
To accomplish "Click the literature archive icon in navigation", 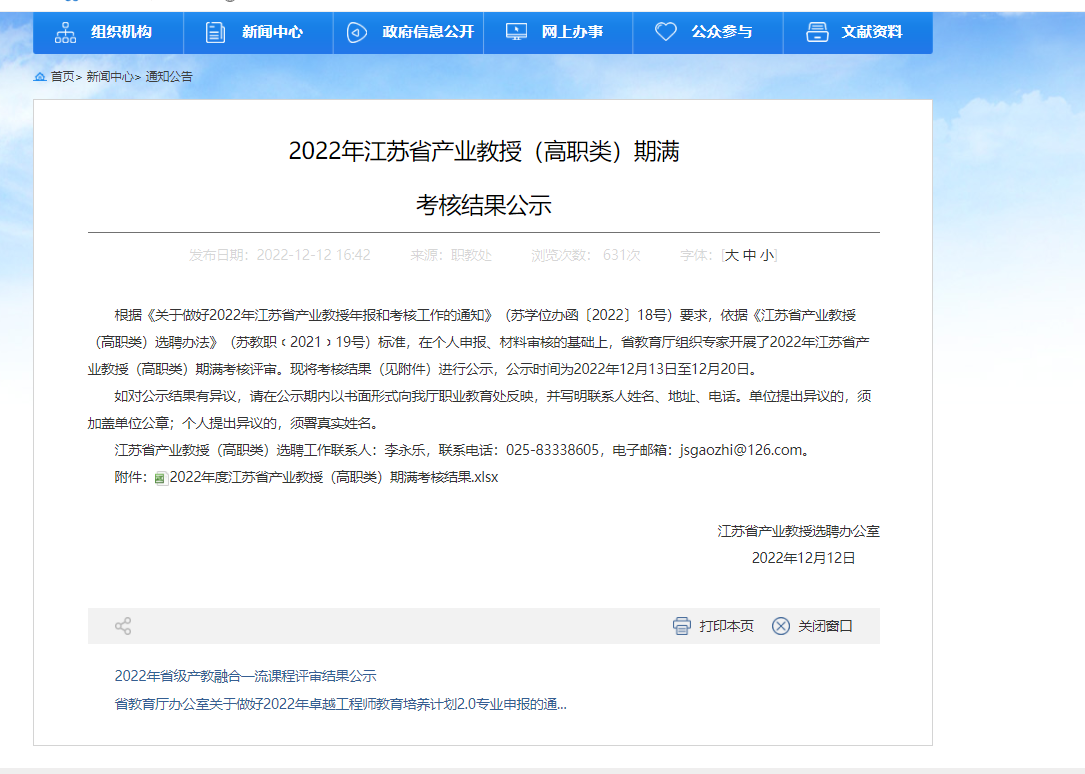I will [817, 32].
